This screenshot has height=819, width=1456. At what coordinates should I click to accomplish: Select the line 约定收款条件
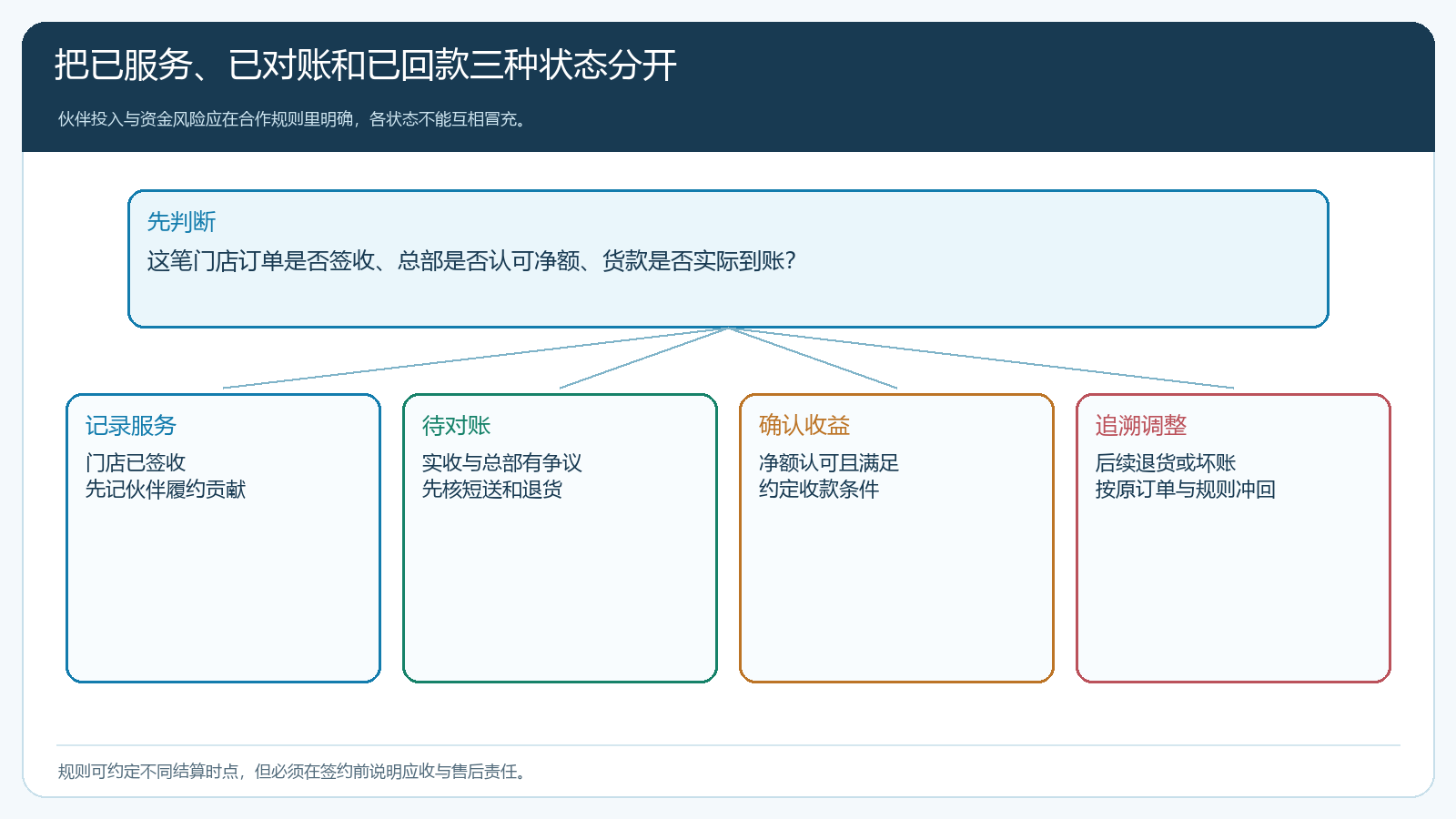[819, 490]
